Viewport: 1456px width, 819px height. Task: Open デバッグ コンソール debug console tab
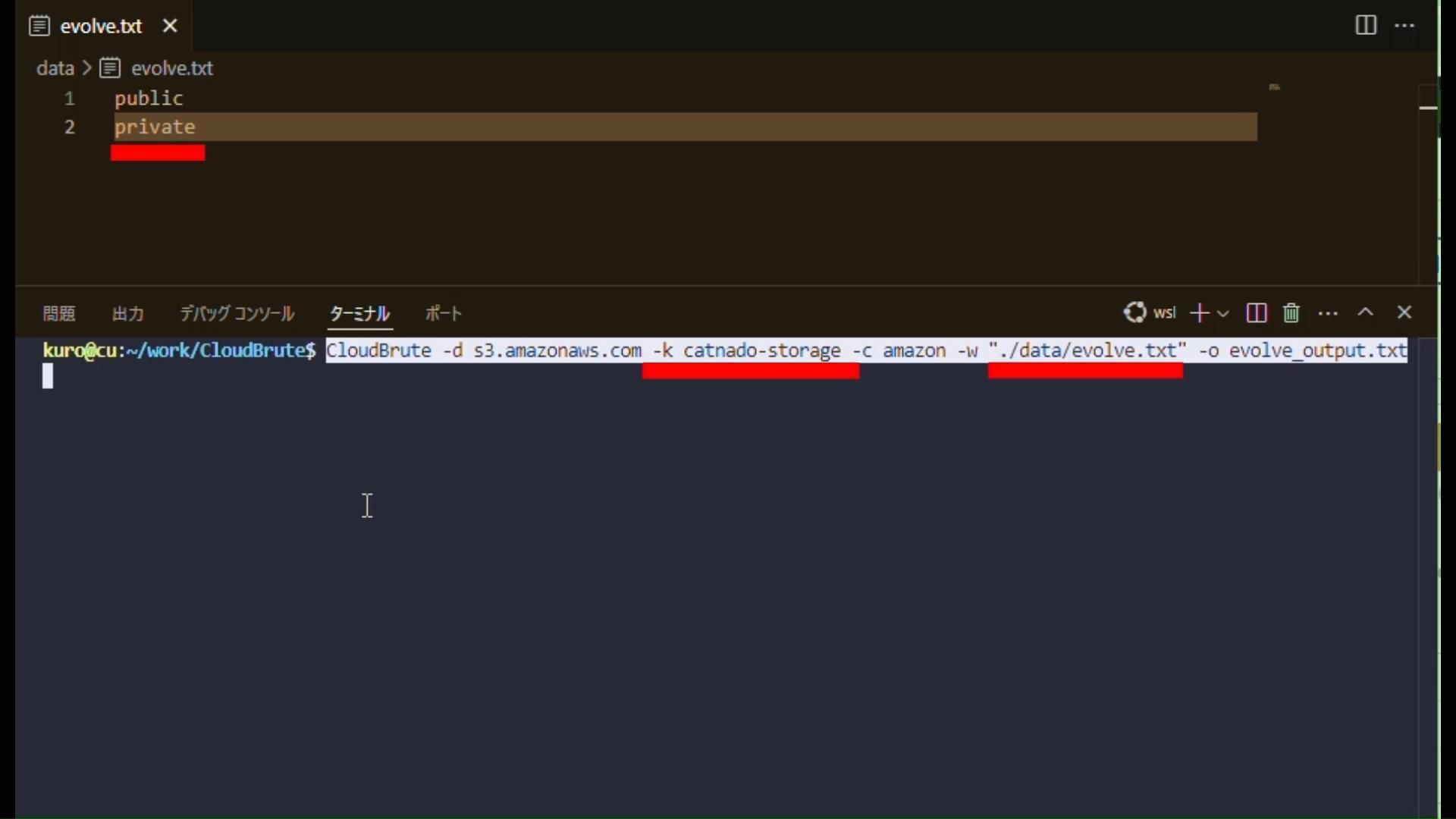coord(237,313)
